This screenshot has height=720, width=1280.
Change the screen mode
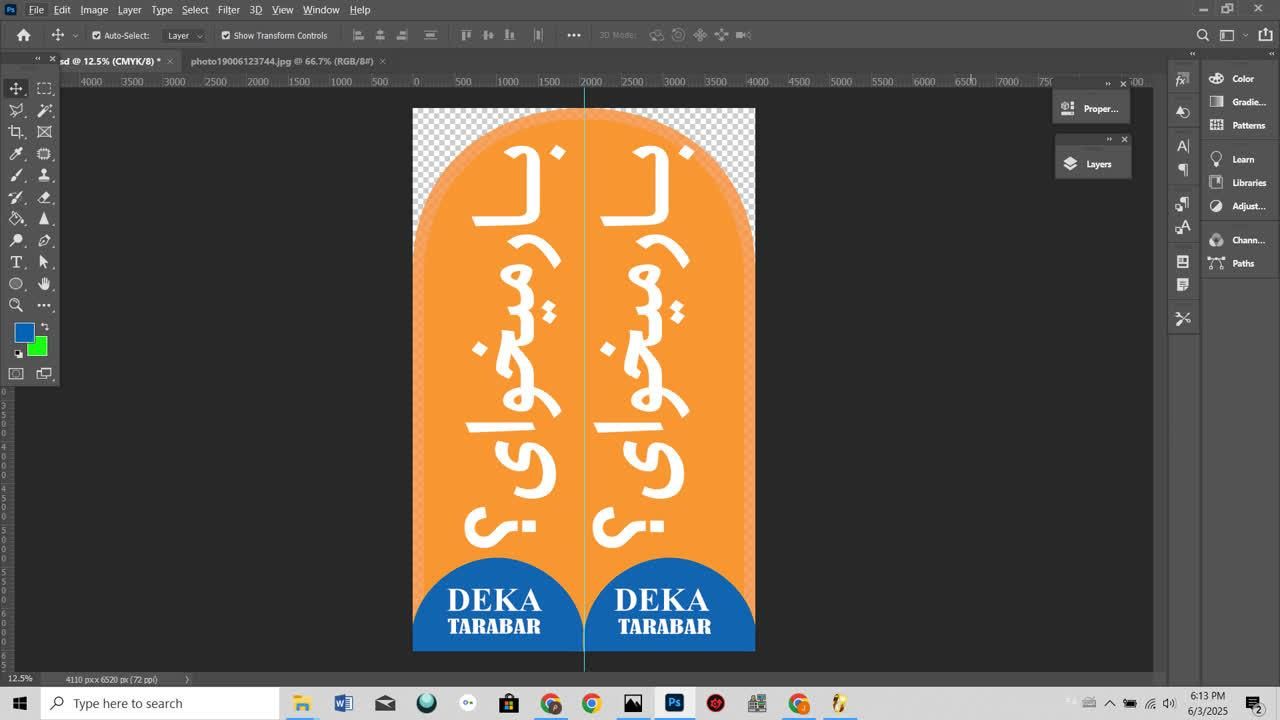44,374
